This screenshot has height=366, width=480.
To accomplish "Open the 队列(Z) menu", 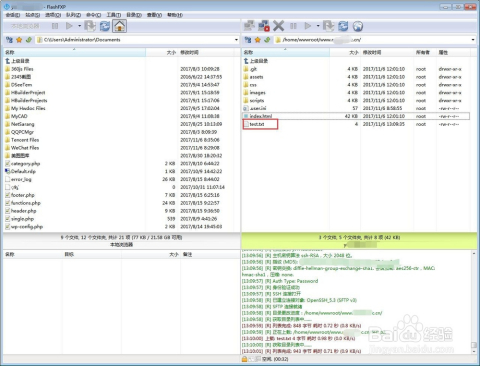I will coord(73,15).
